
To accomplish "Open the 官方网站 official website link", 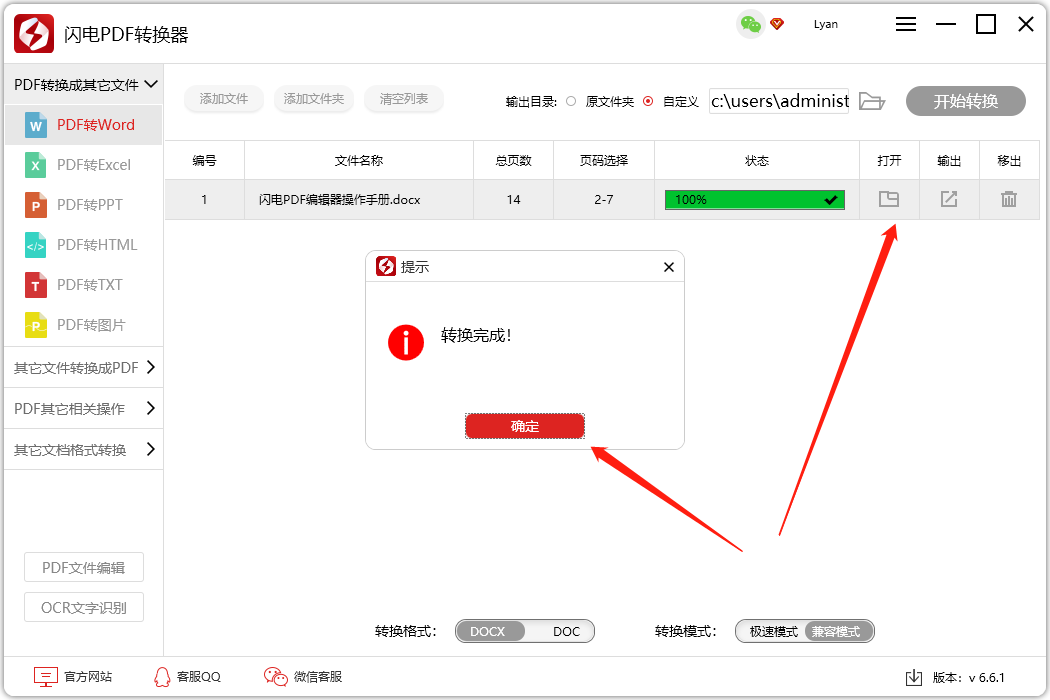I will coord(74,677).
